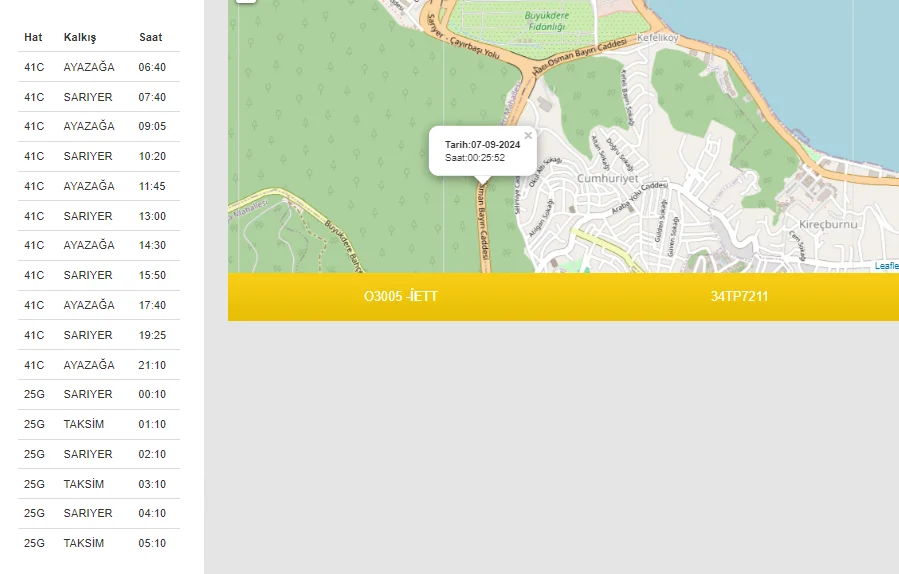Choose the 25G TAKSİM 05:10 row
The image size is (899, 574).
98,543
